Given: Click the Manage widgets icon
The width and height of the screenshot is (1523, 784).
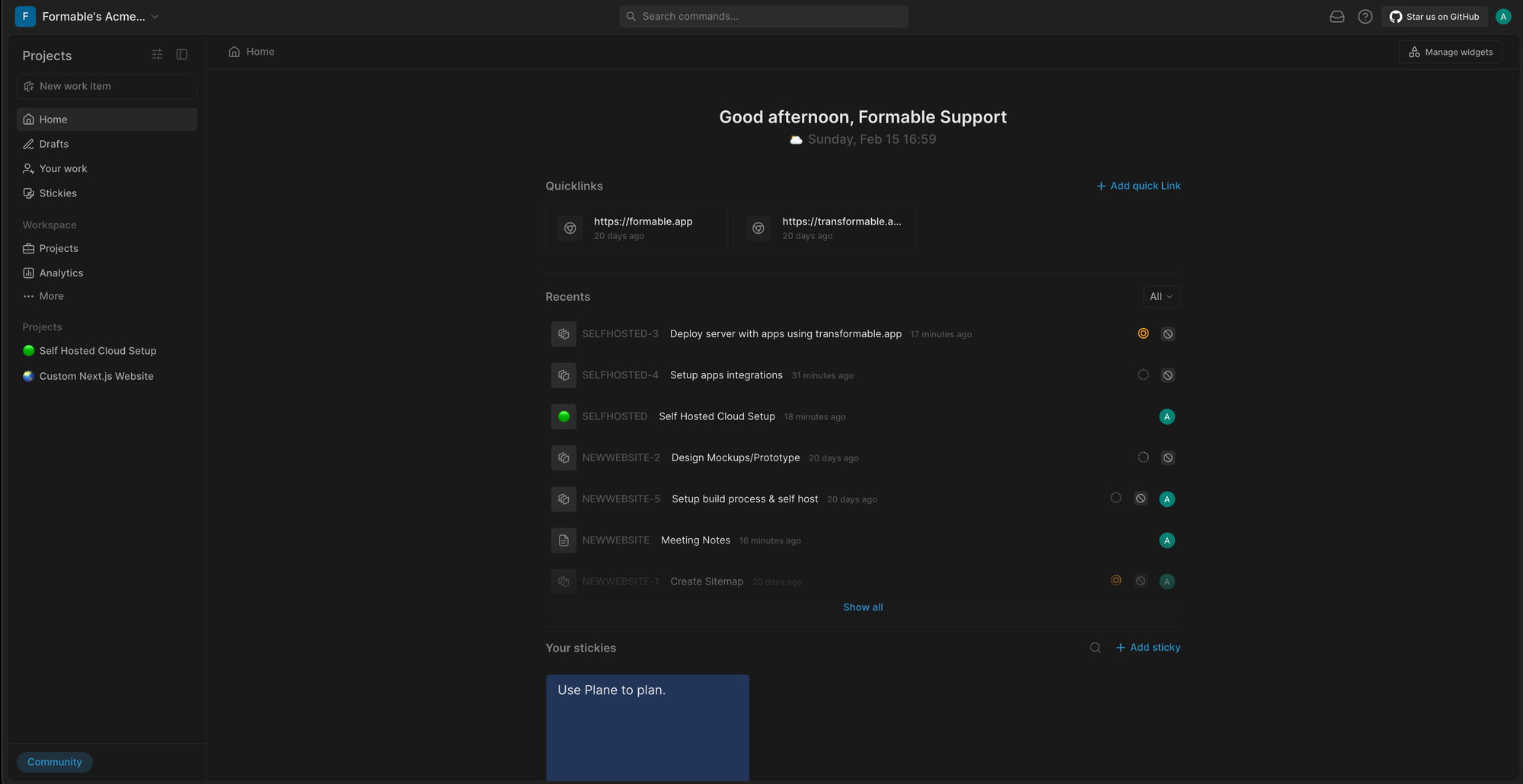Looking at the screenshot, I should (x=1414, y=51).
